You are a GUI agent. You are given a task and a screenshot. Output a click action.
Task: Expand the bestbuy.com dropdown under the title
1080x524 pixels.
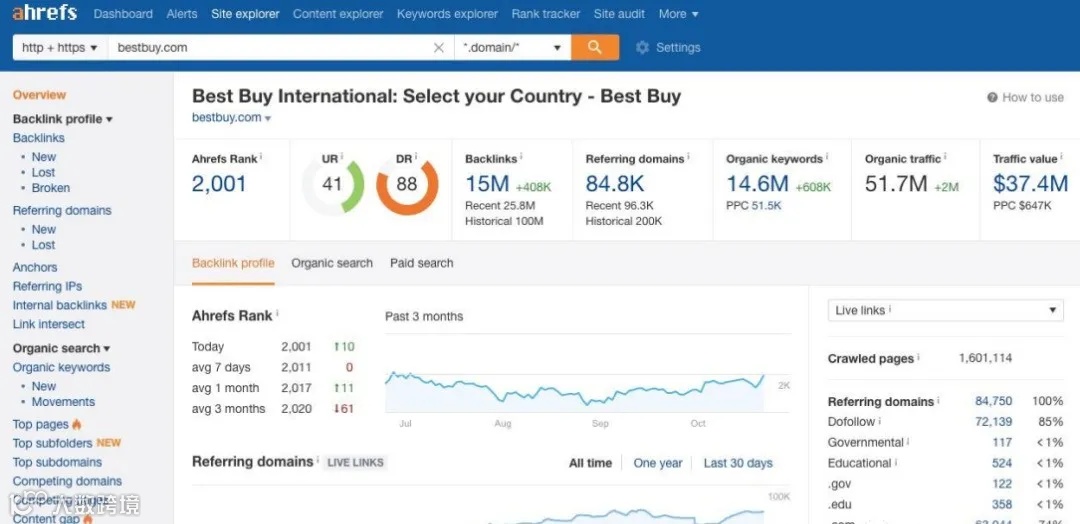[x=231, y=118]
